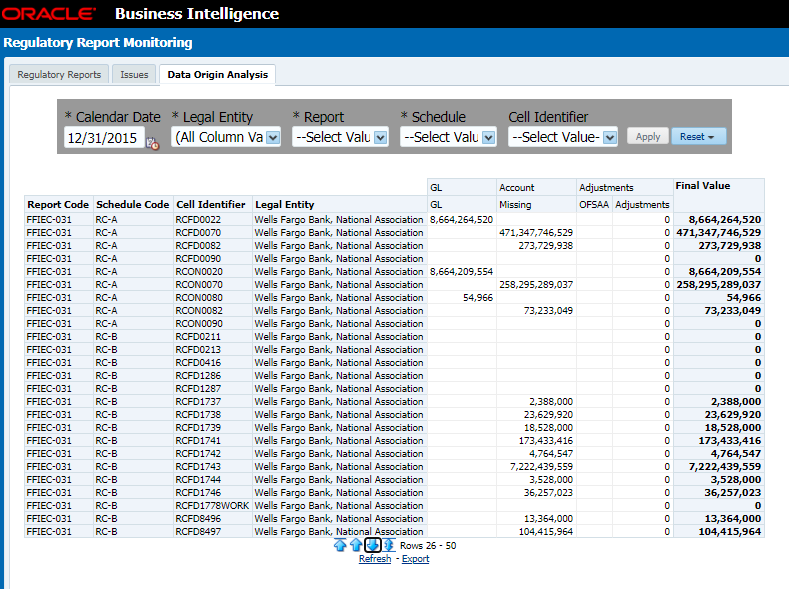Image resolution: width=789 pixels, height=589 pixels.
Task: Click the Calendar Date input field
Action: [104, 137]
